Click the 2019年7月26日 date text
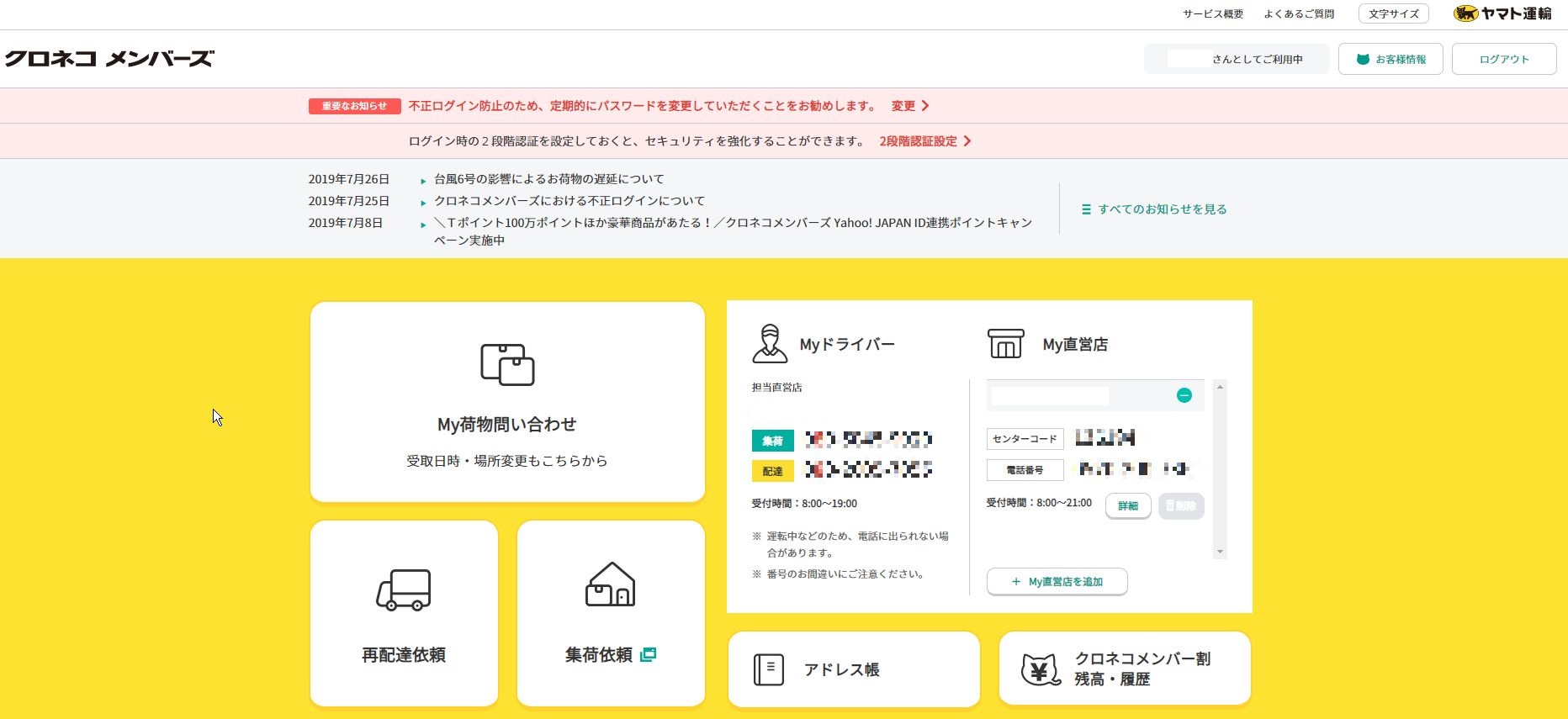 tap(349, 179)
